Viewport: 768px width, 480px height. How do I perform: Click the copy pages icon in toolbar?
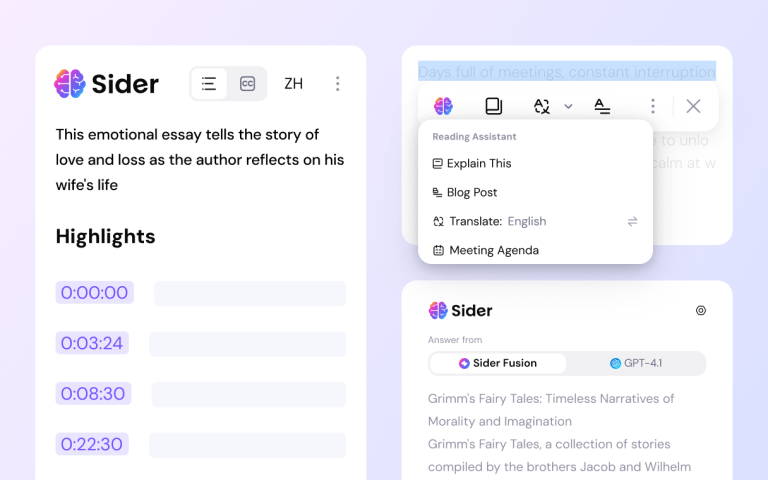pos(493,106)
